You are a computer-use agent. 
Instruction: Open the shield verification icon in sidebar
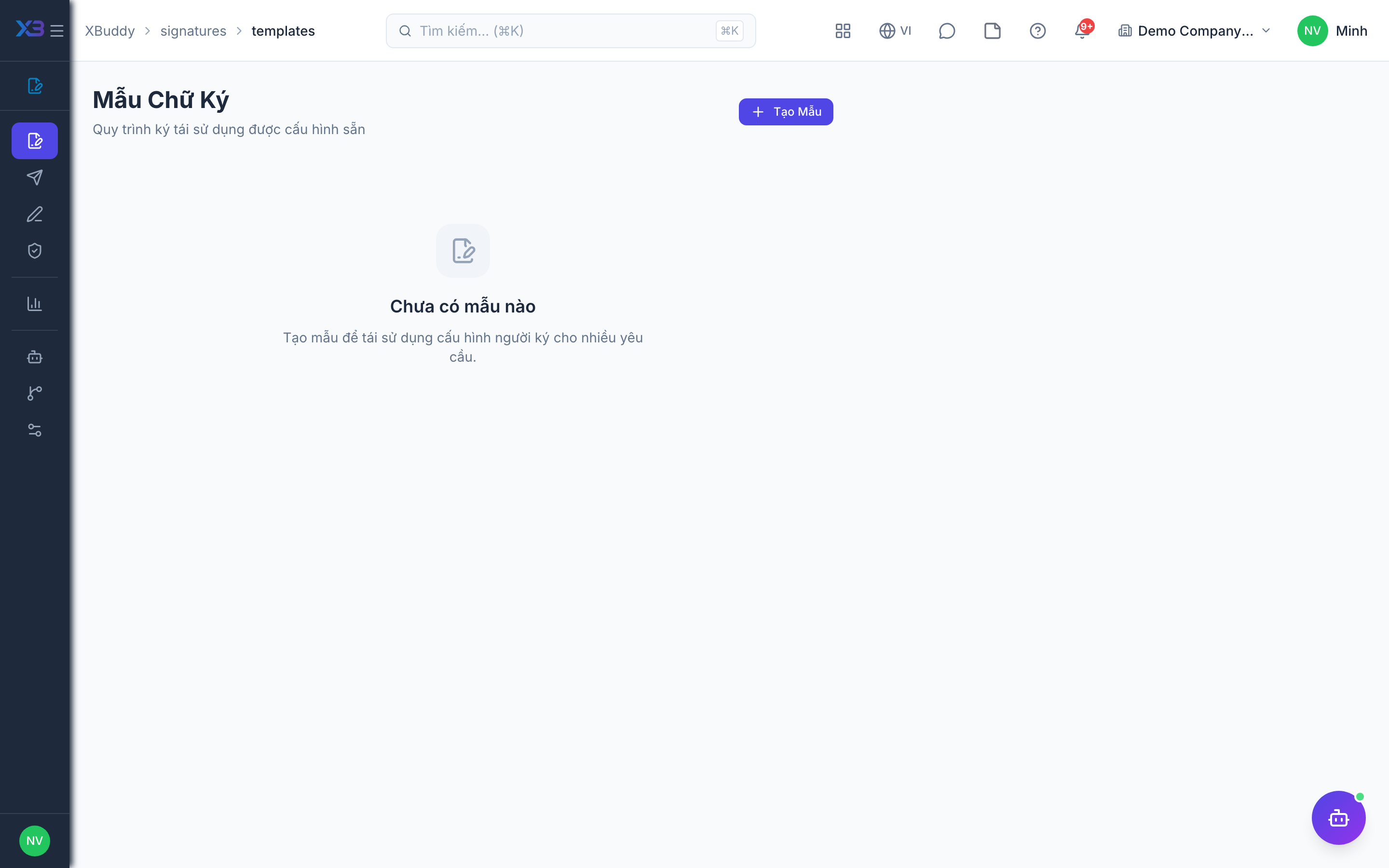(x=34, y=251)
